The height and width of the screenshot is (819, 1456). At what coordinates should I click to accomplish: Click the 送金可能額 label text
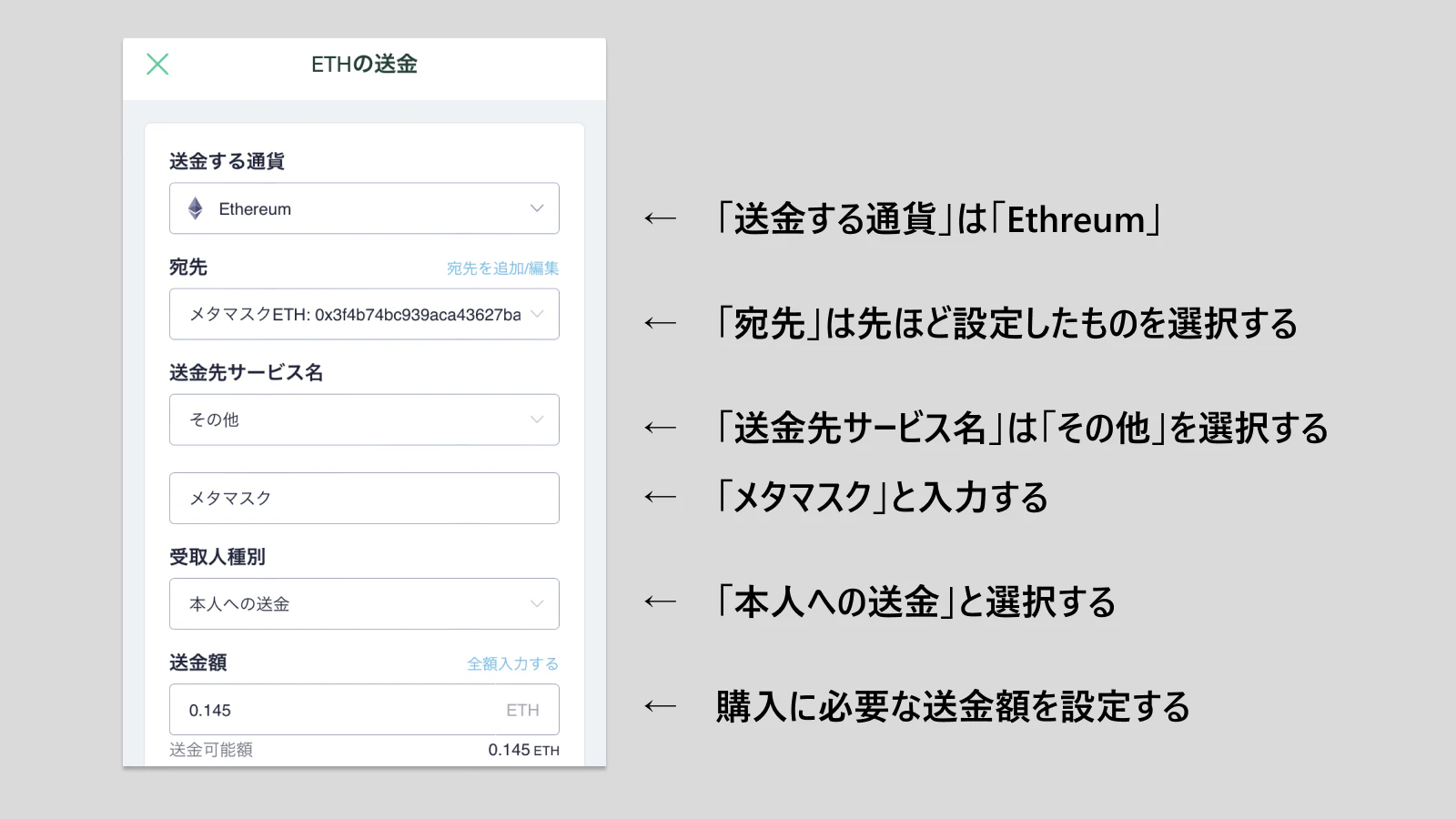point(211,750)
